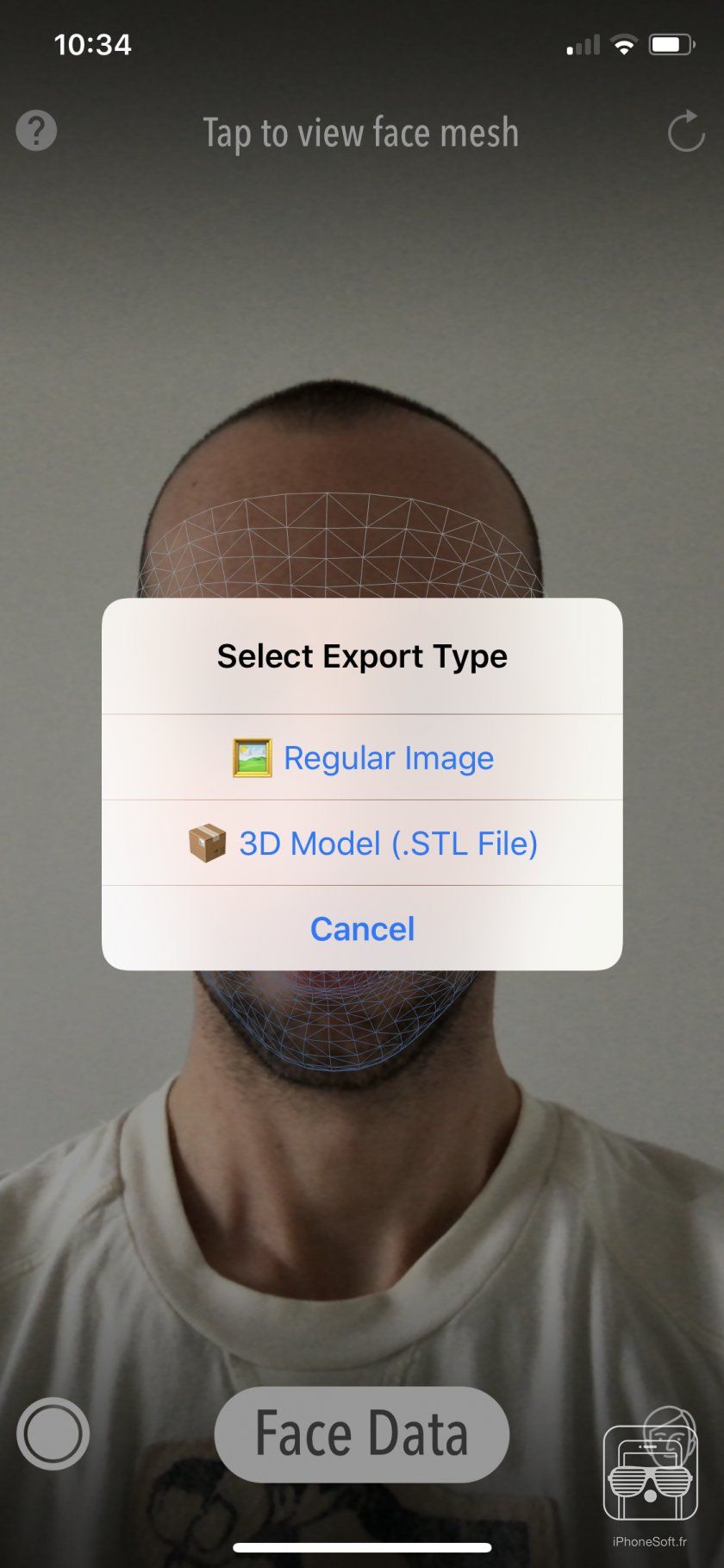Image resolution: width=724 pixels, height=1568 pixels.
Task: Choose 3D Model (.STL File) option
Action: click(362, 843)
